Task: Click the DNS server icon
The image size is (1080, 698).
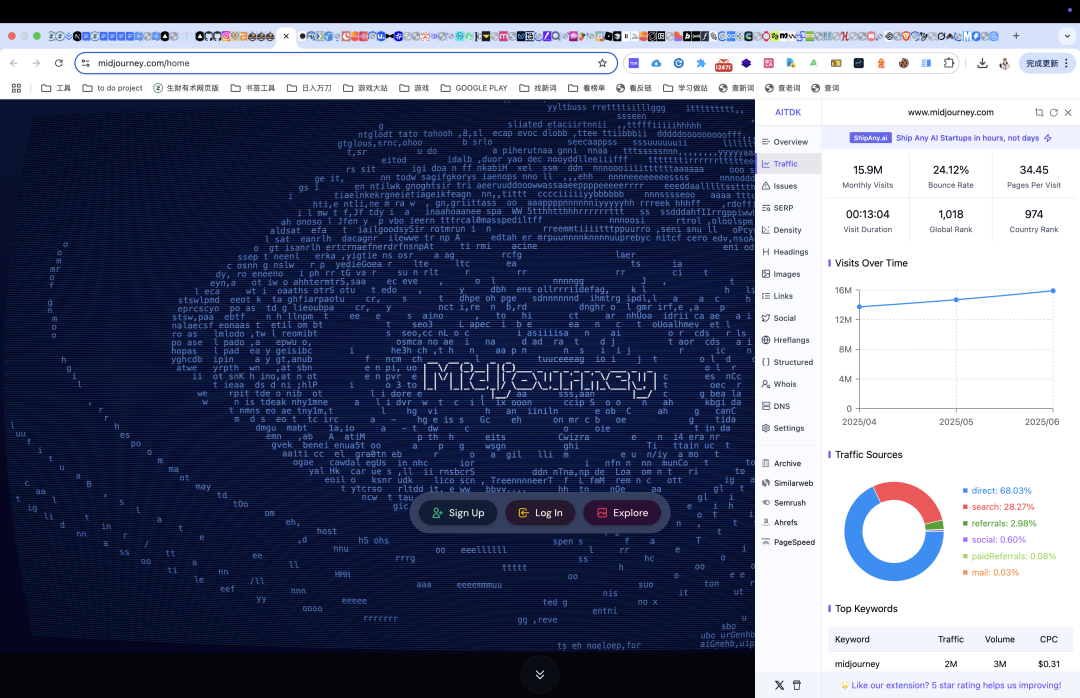Action: (766, 407)
